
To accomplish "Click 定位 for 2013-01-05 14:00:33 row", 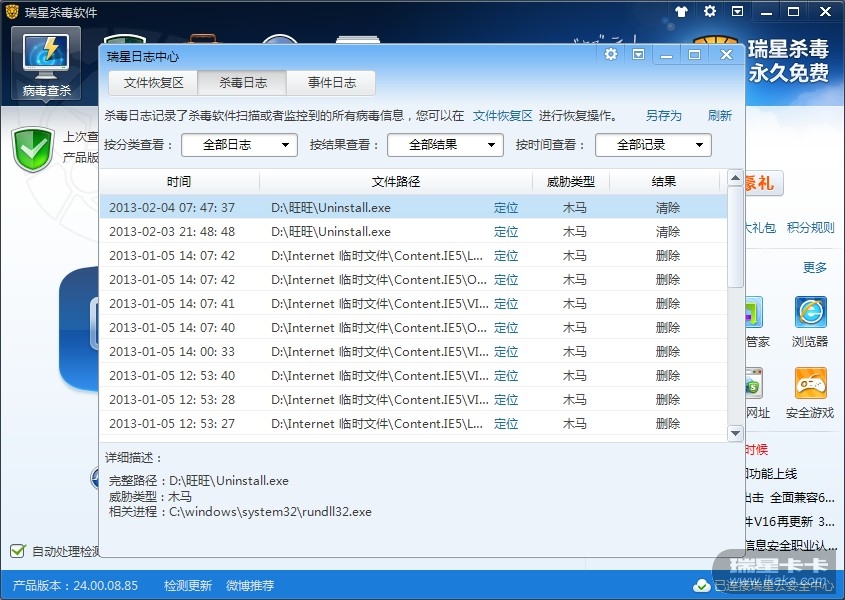I will point(505,352).
